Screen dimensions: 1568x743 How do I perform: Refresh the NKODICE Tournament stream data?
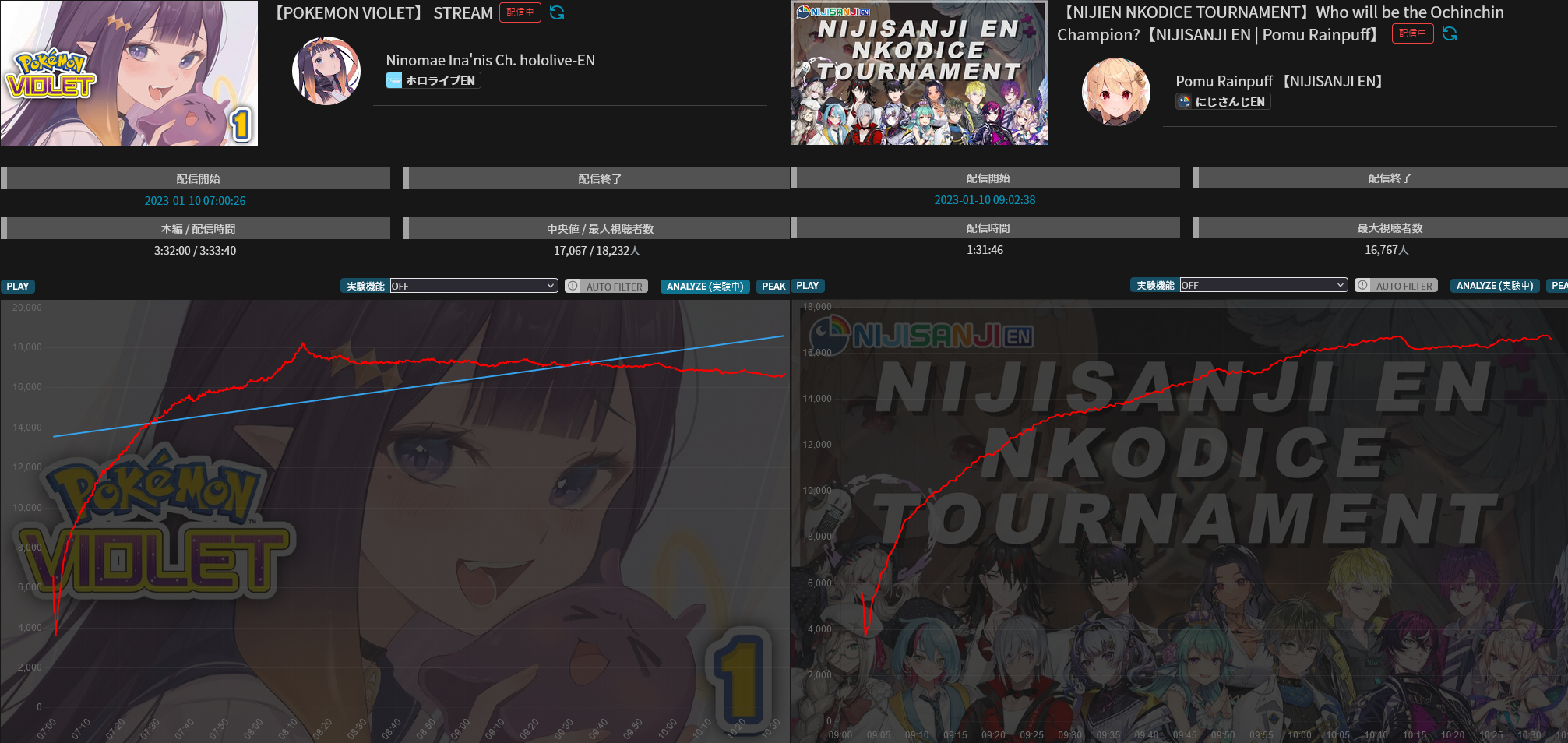pyautogui.click(x=1450, y=34)
